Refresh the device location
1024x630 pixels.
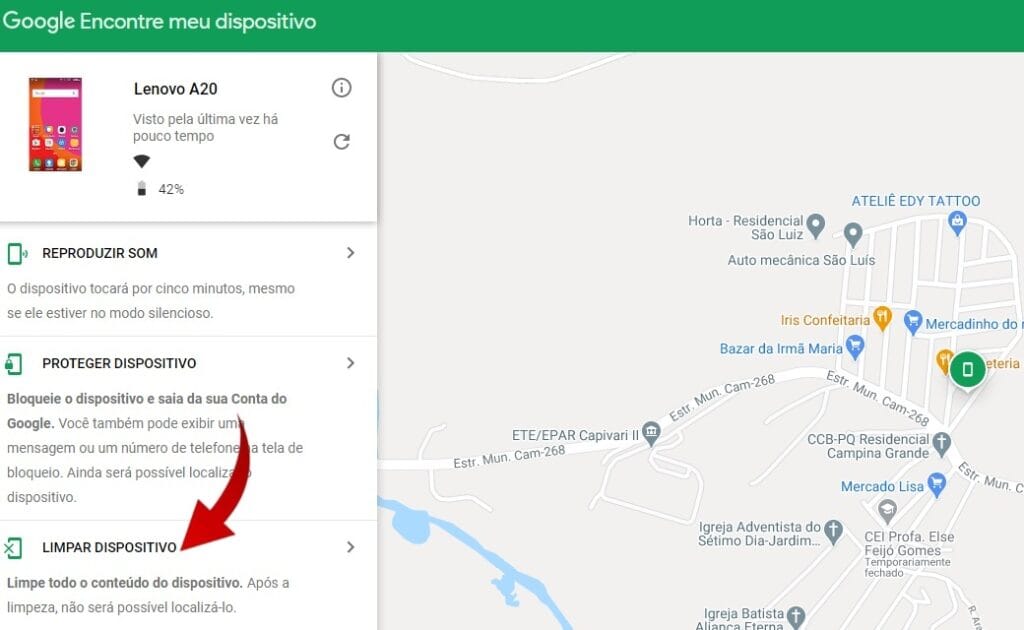(342, 142)
